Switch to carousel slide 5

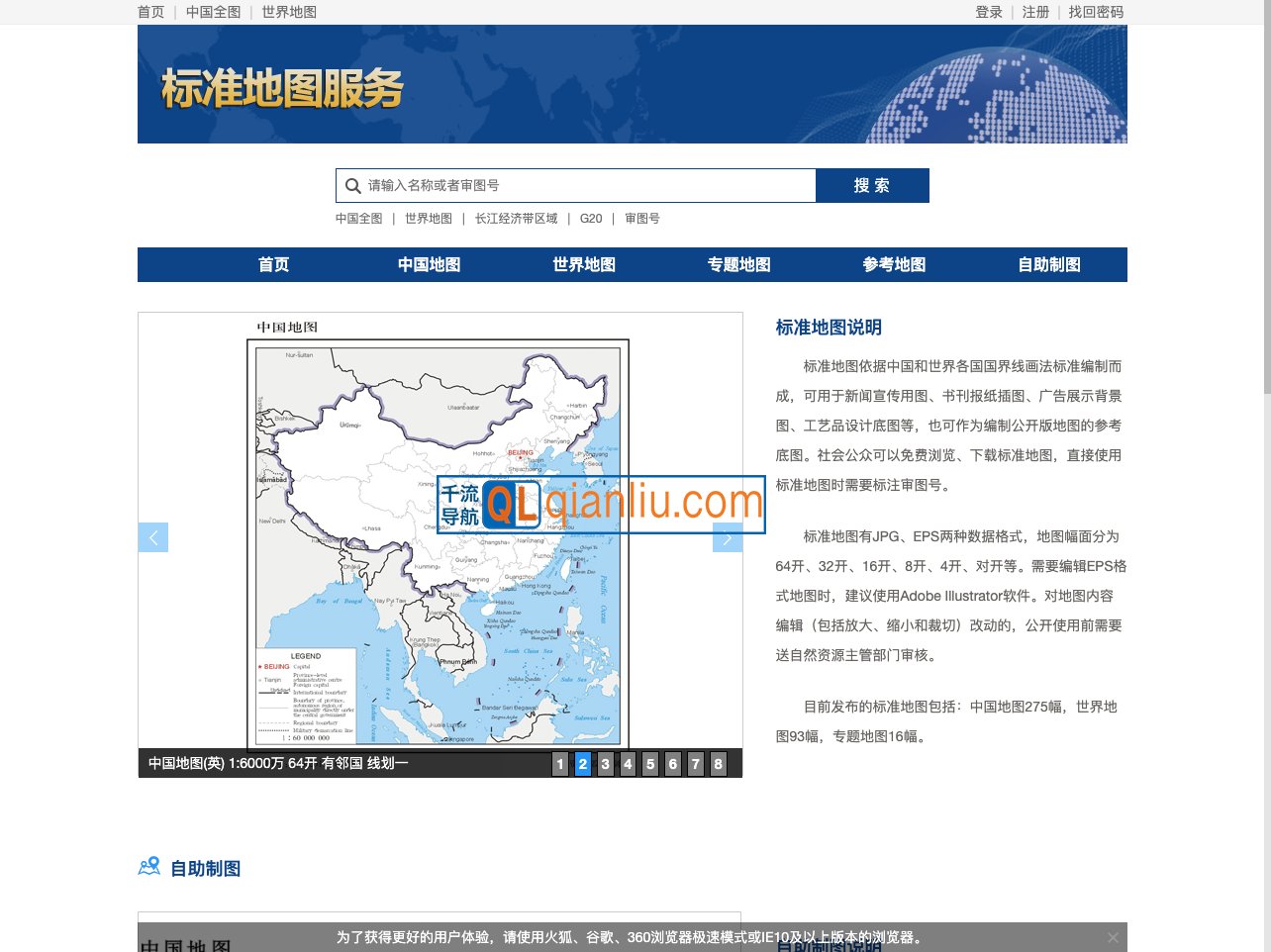(650, 763)
